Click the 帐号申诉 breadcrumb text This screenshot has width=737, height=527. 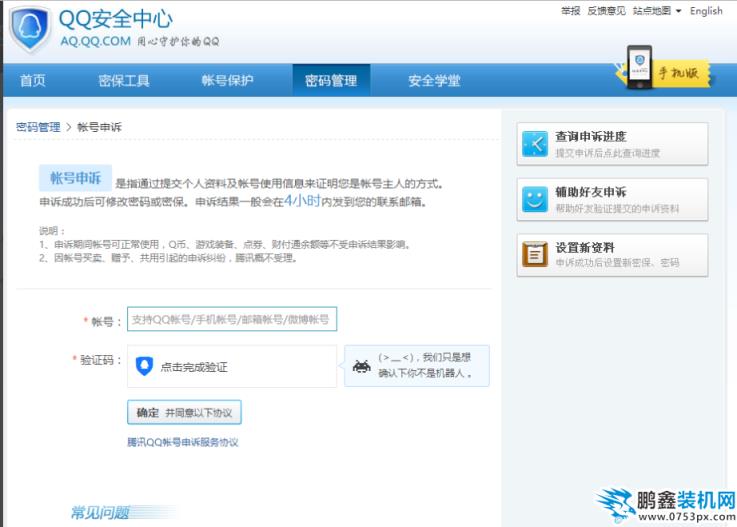(99, 127)
